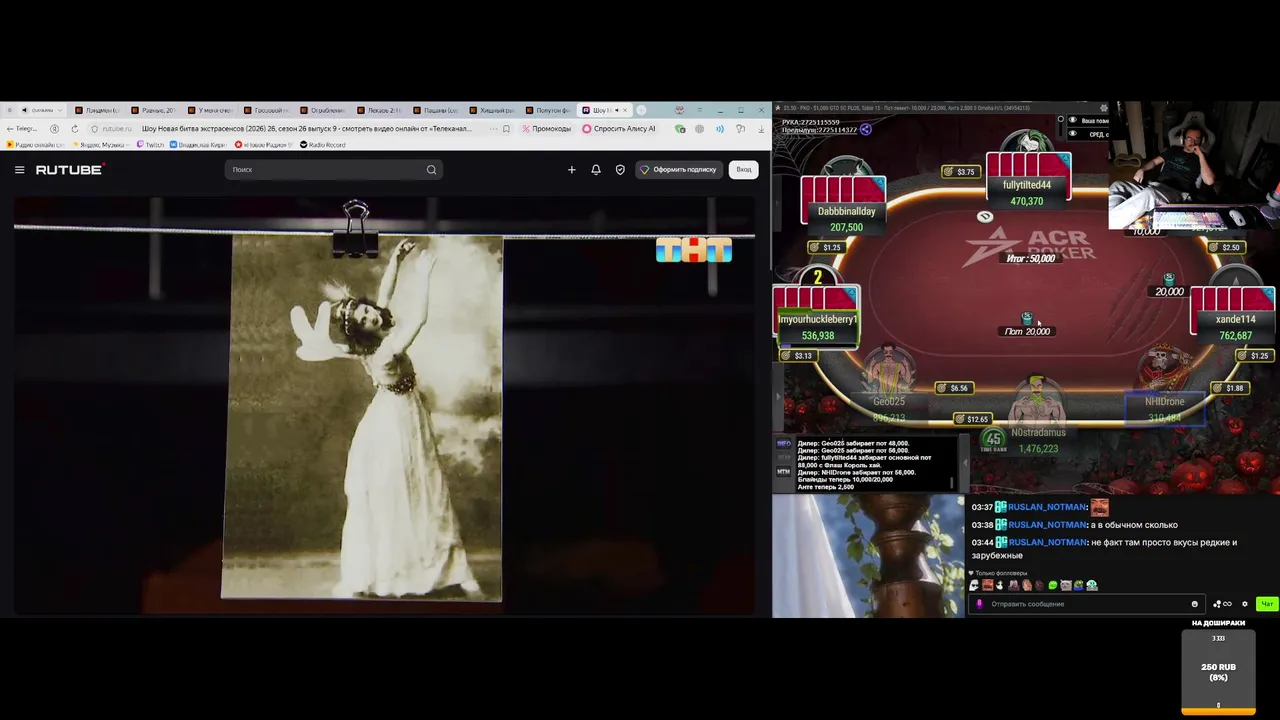This screenshot has width=1280, height=720.
Task: Focus the Rutube Поиск search field
Action: point(333,170)
